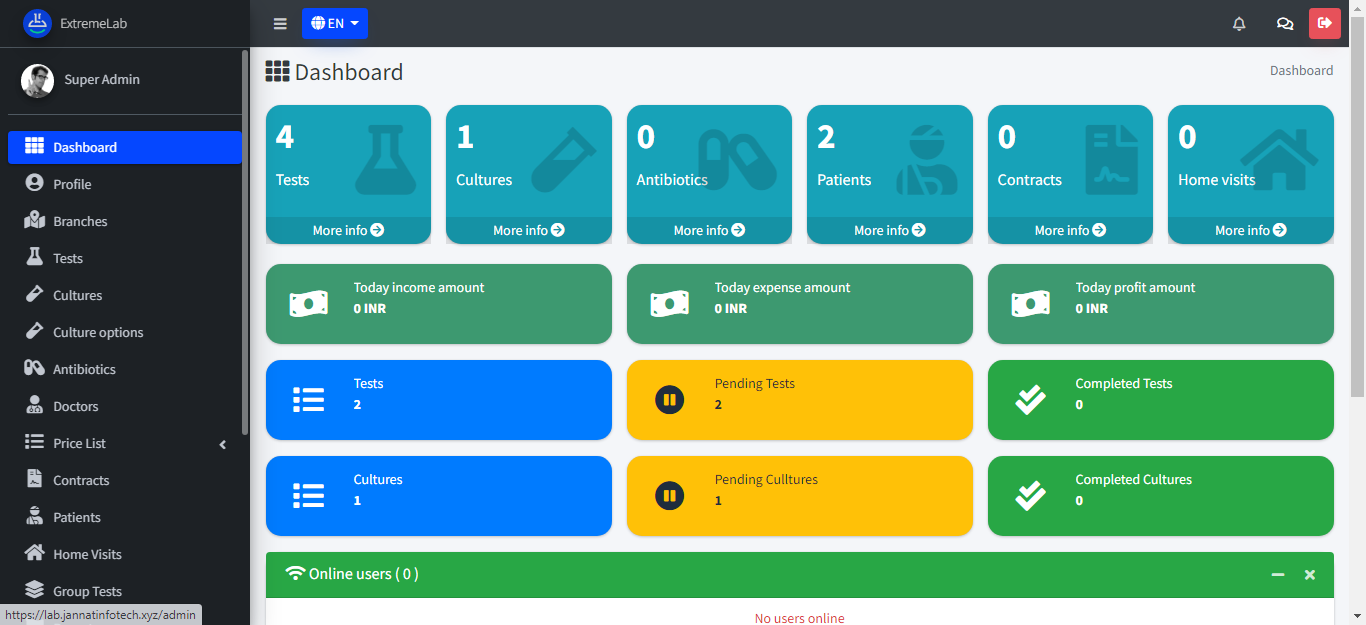Open the EN language dropdown
1366x625 pixels.
tap(334, 24)
